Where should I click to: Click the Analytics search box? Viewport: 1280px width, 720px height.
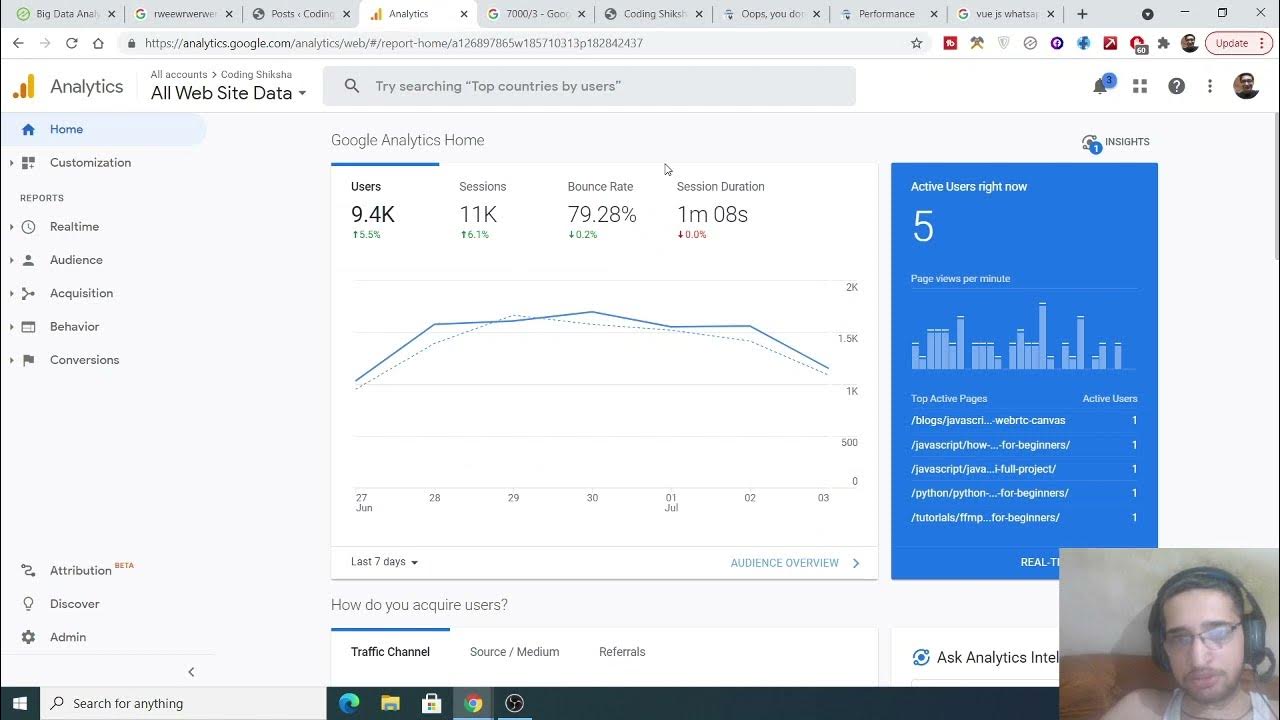pyautogui.click(x=590, y=86)
